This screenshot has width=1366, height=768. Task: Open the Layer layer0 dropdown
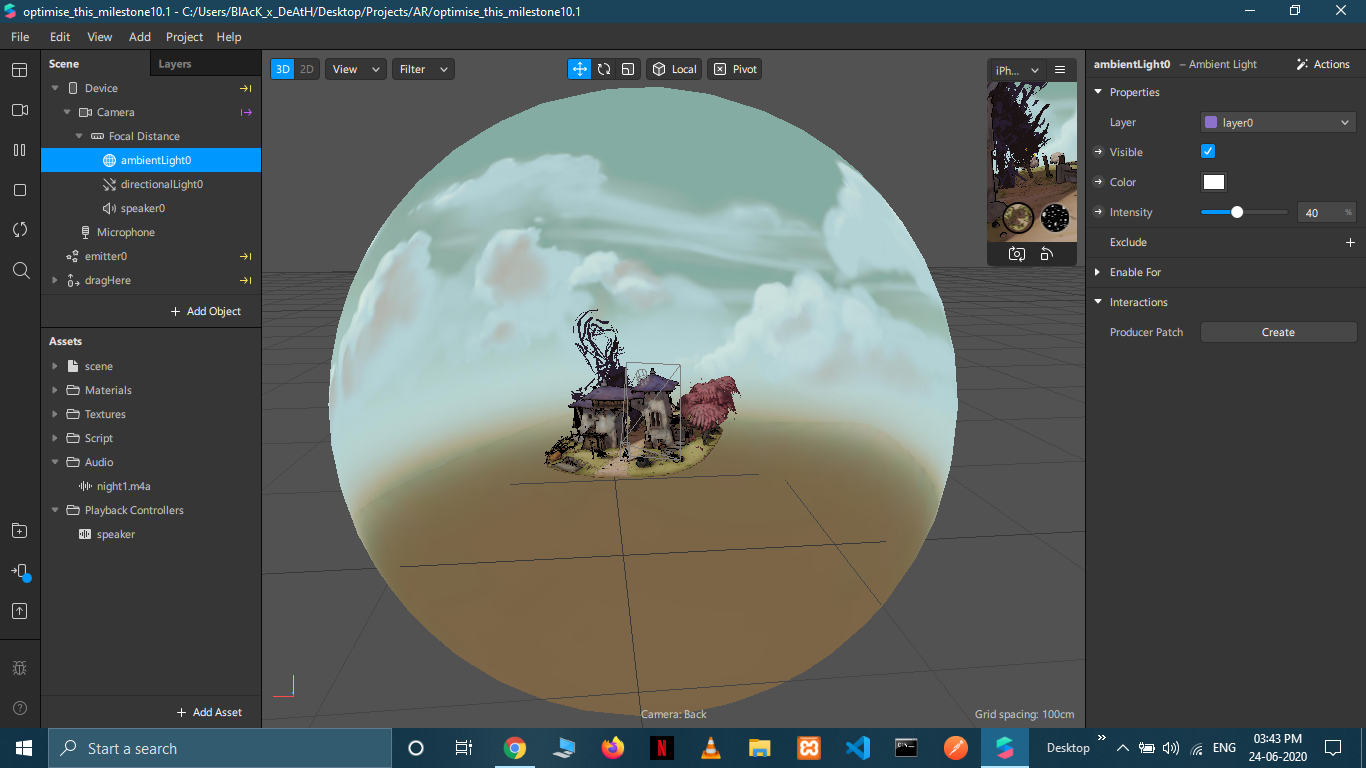coord(1278,122)
